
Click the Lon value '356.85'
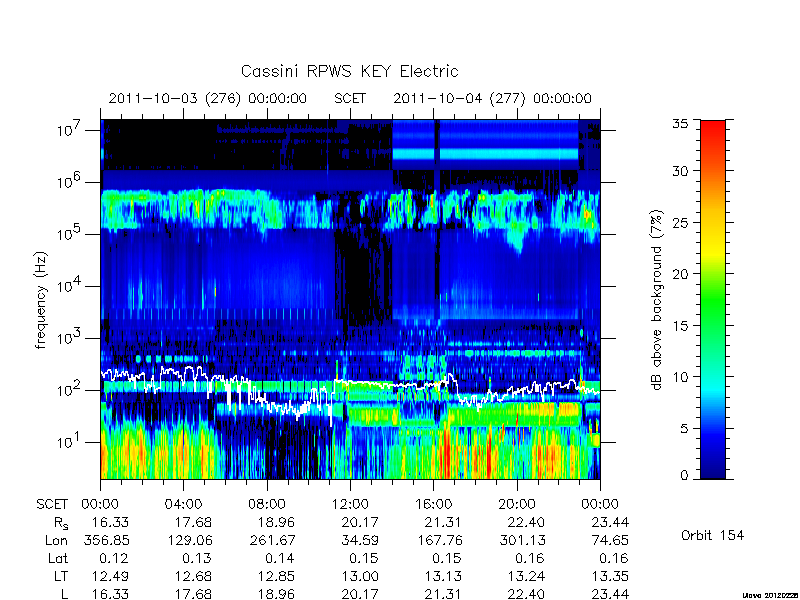106,540
